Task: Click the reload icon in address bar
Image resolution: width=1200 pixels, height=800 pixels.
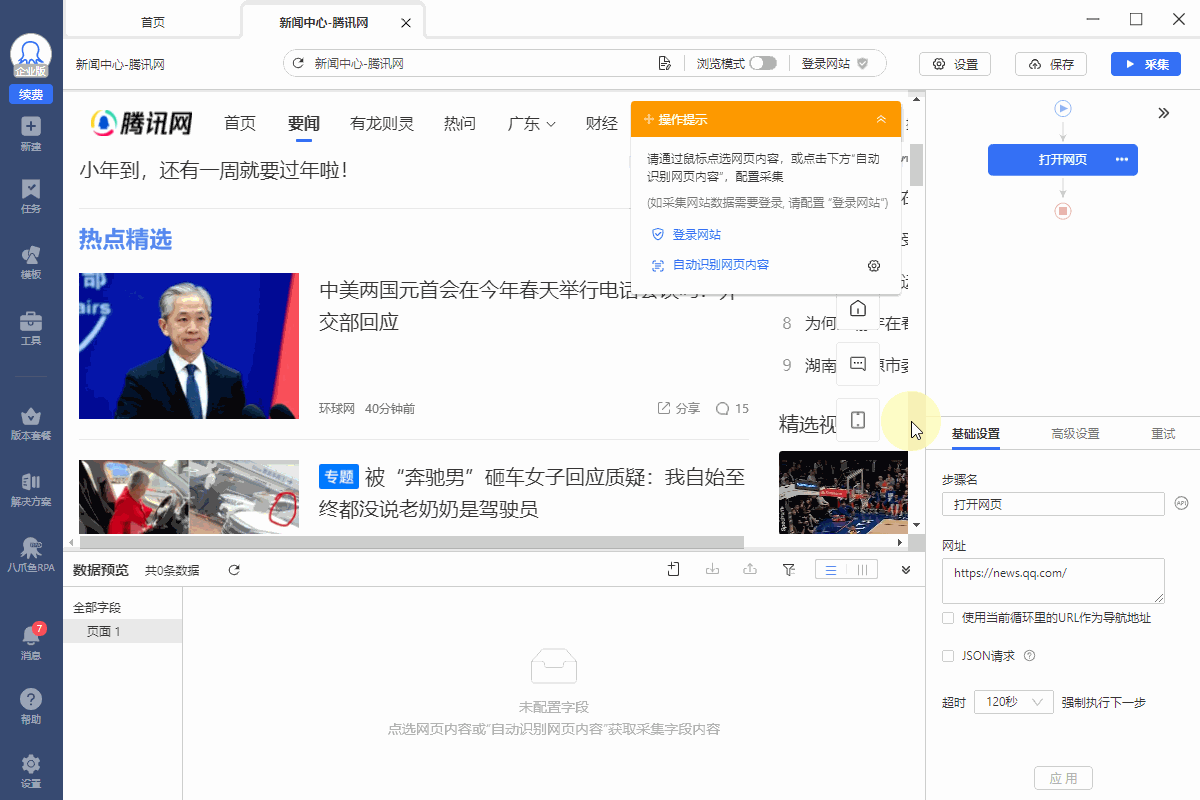Action: pyautogui.click(x=297, y=64)
